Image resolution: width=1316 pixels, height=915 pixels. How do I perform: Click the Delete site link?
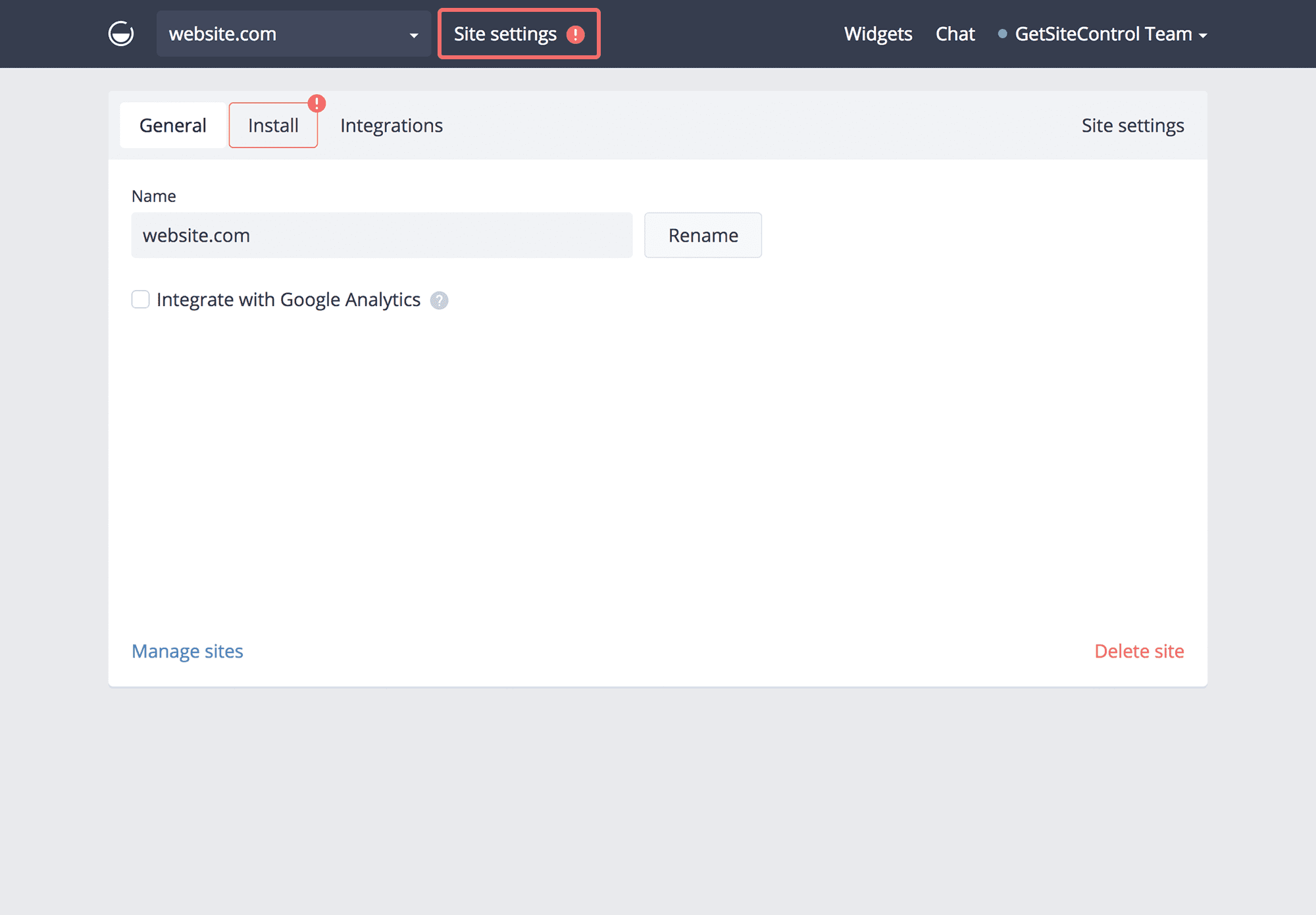[x=1138, y=650]
